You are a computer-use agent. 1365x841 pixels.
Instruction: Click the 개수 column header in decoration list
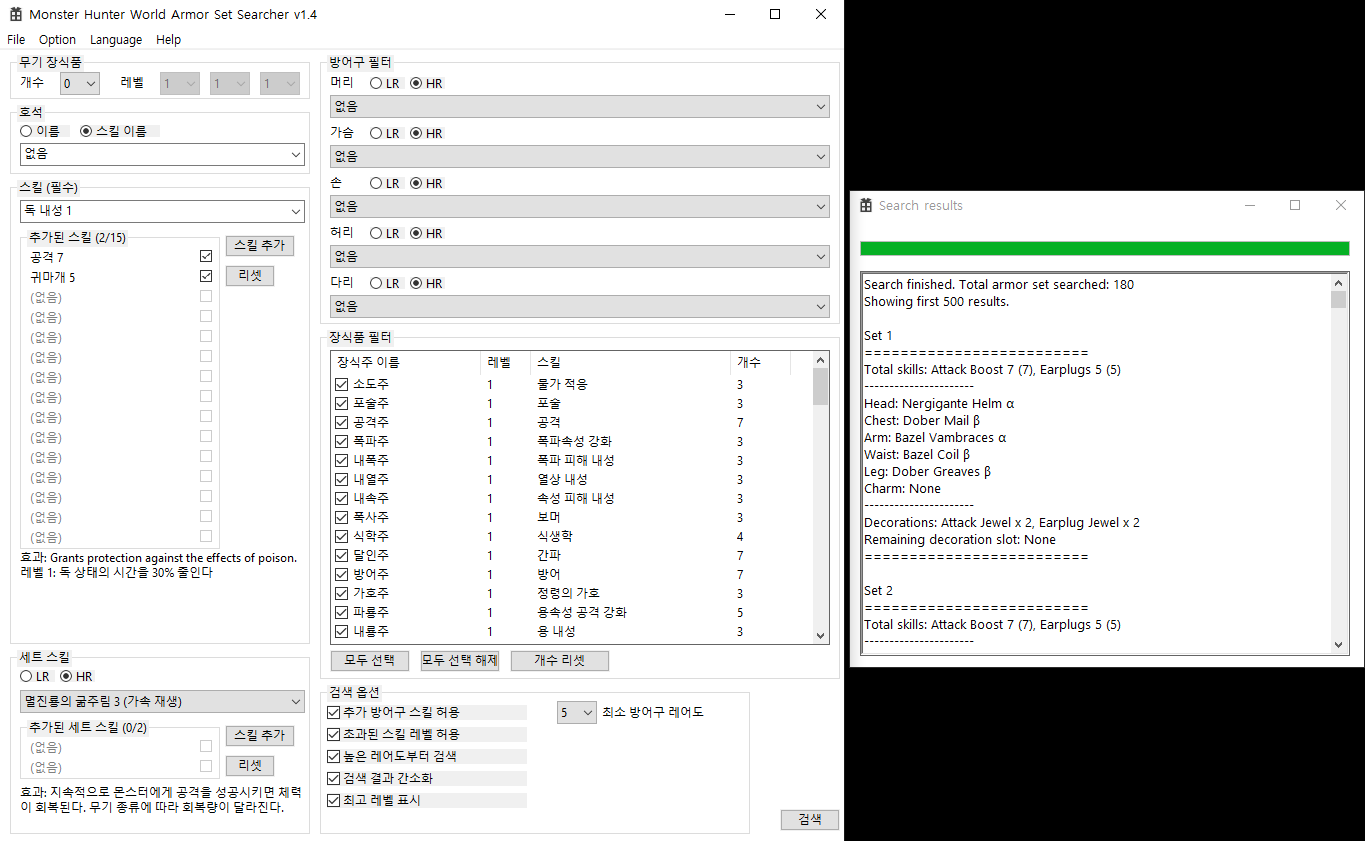[760, 362]
